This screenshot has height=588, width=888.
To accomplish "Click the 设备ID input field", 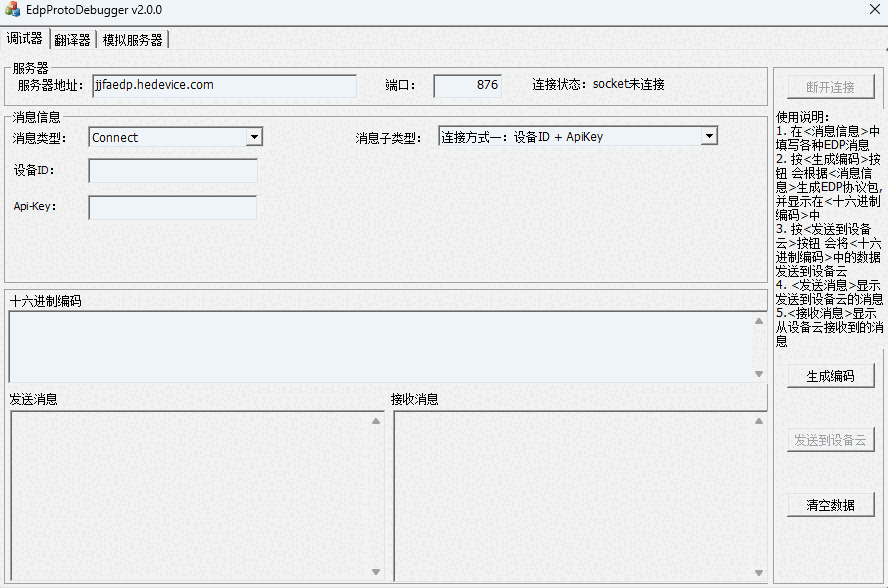I will (x=172, y=170).
